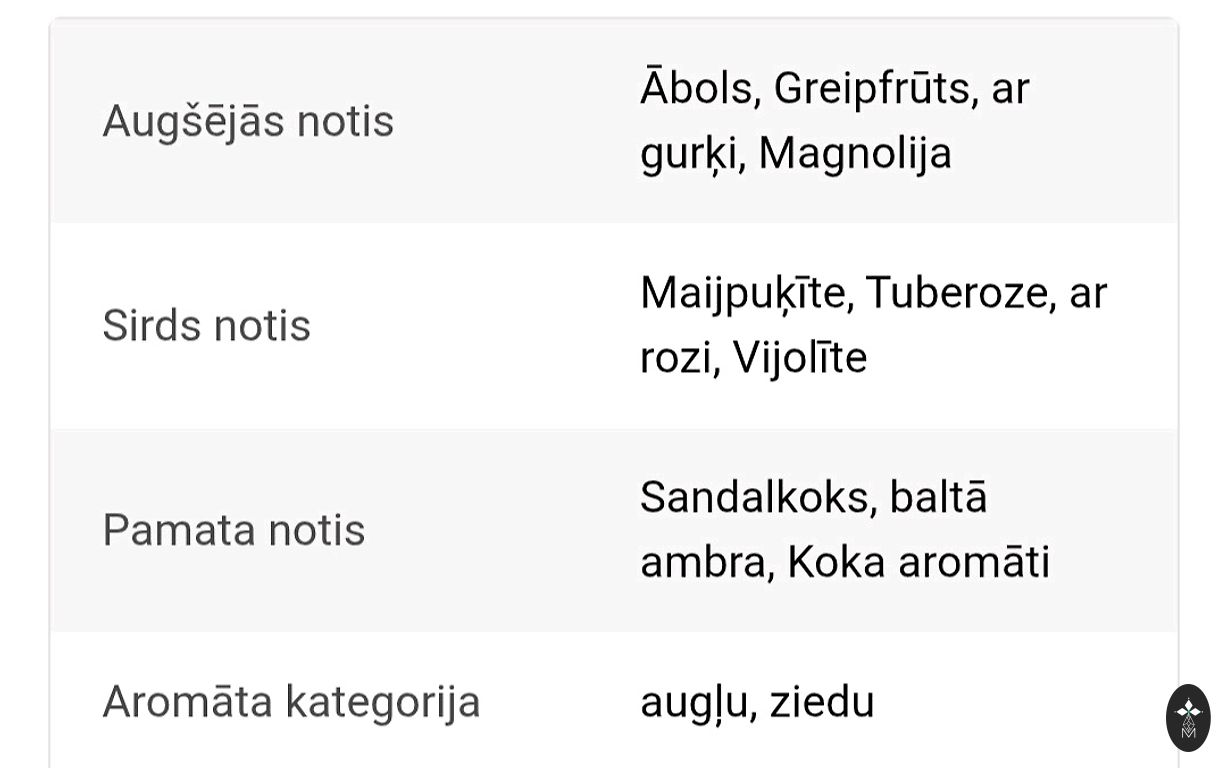This screenshot has width=1227, height=768.
Task: Click the "augļu" category value
Action: pyautogui.click(x=693, y=703)
